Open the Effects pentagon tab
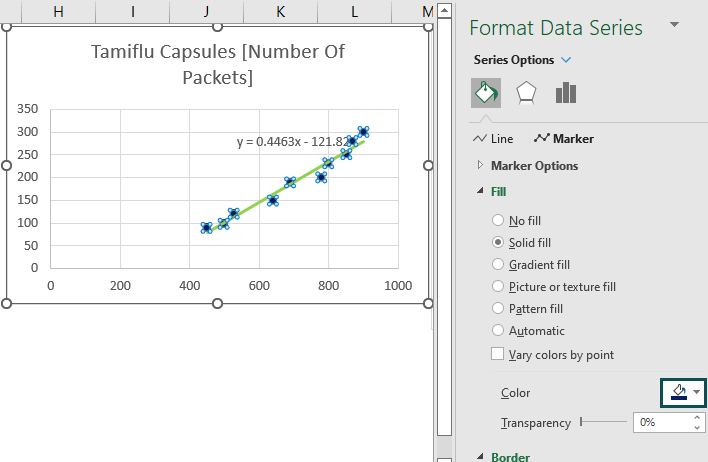Screen dimensions: 708x462 tap(526, 93)
